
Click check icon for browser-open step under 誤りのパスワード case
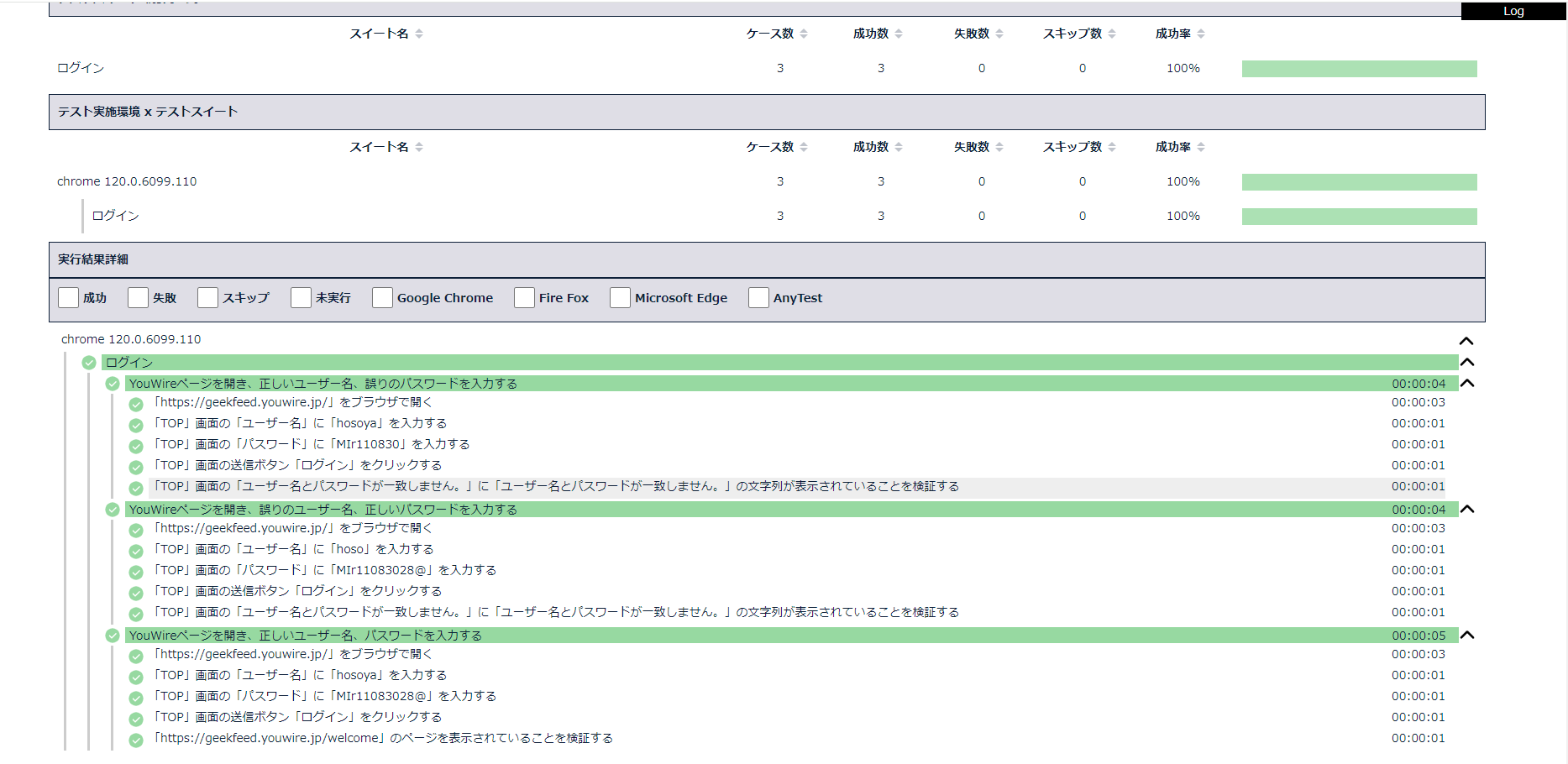(136, 405)
